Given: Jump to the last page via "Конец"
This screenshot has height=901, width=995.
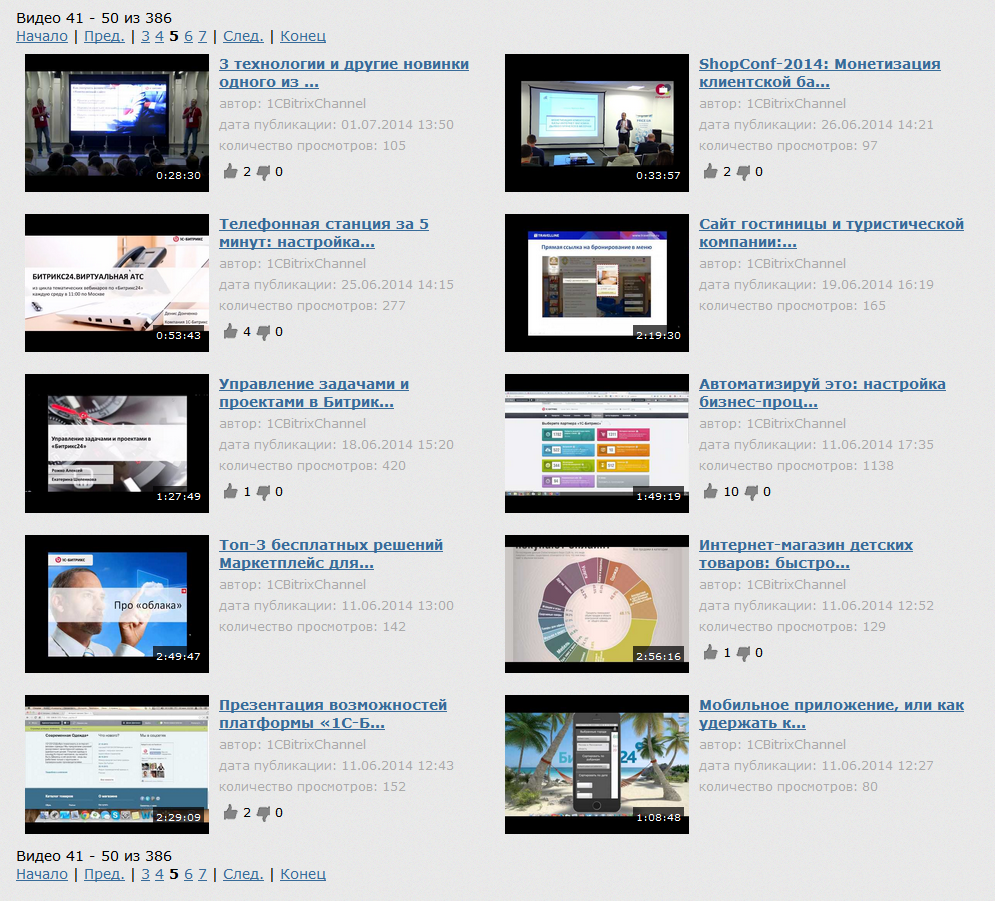Looking at the screenshot, I should [302, 35].
